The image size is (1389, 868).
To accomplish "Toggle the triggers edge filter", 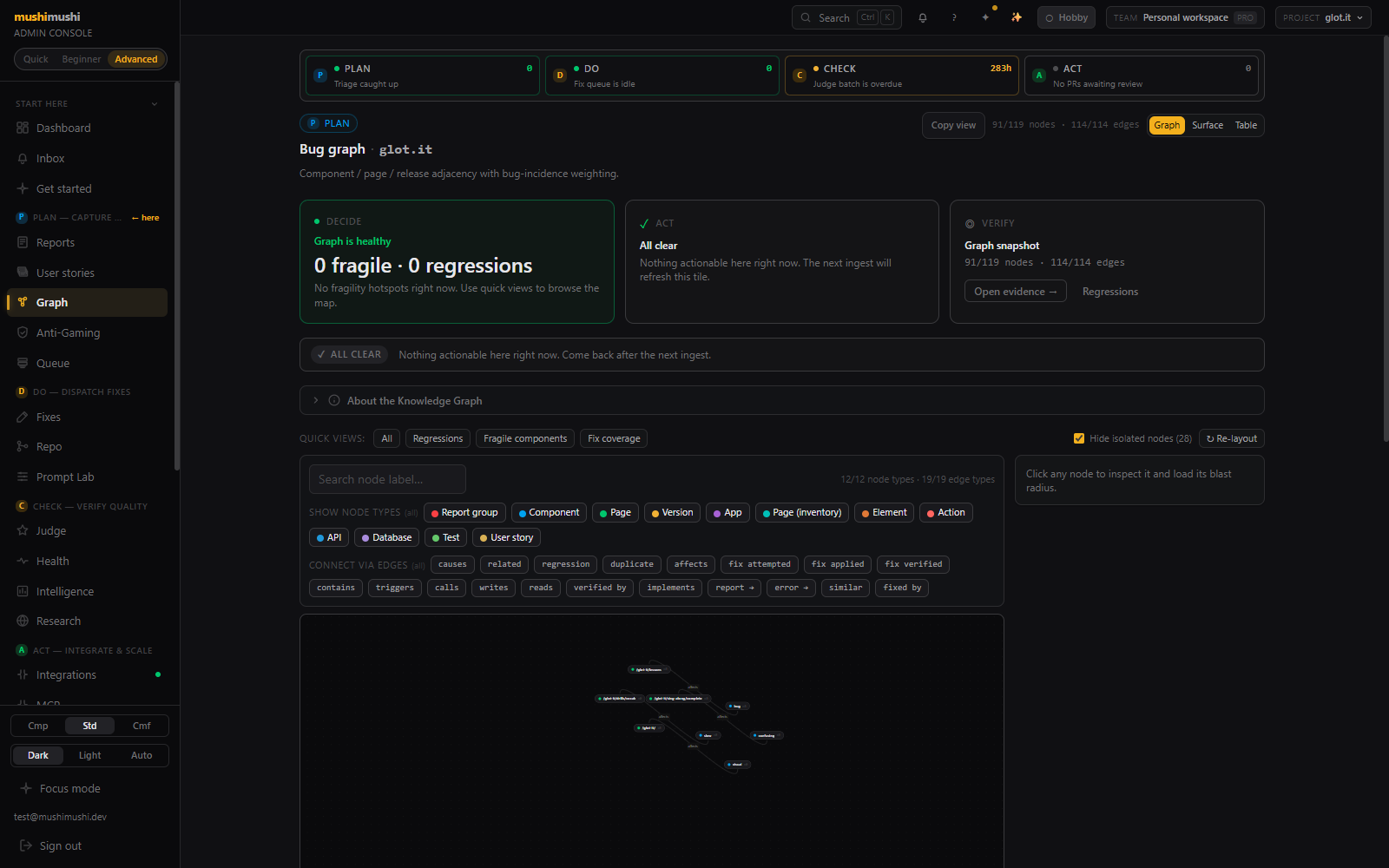I will (395, 588).
